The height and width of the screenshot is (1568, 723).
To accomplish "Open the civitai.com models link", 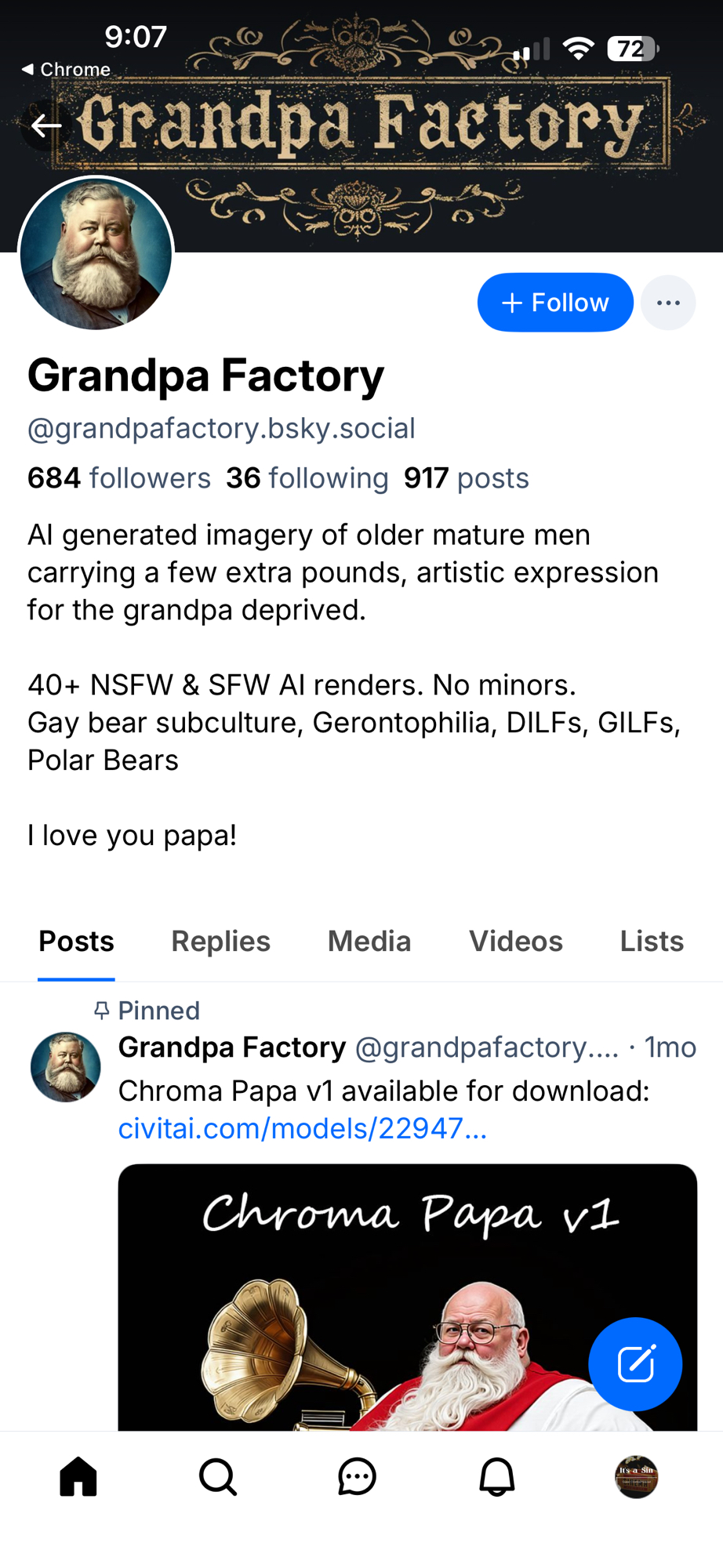I will [x=303, y=1129].
